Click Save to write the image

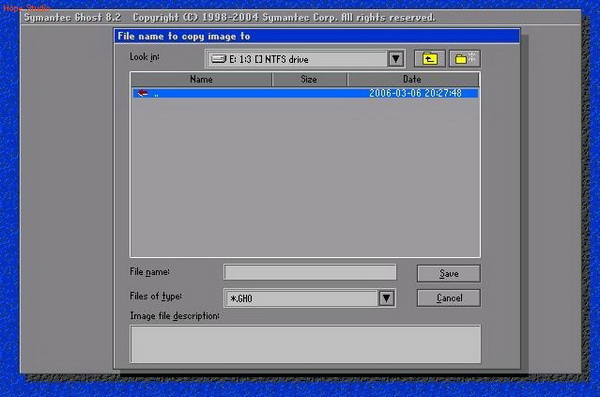click(448, 274)
